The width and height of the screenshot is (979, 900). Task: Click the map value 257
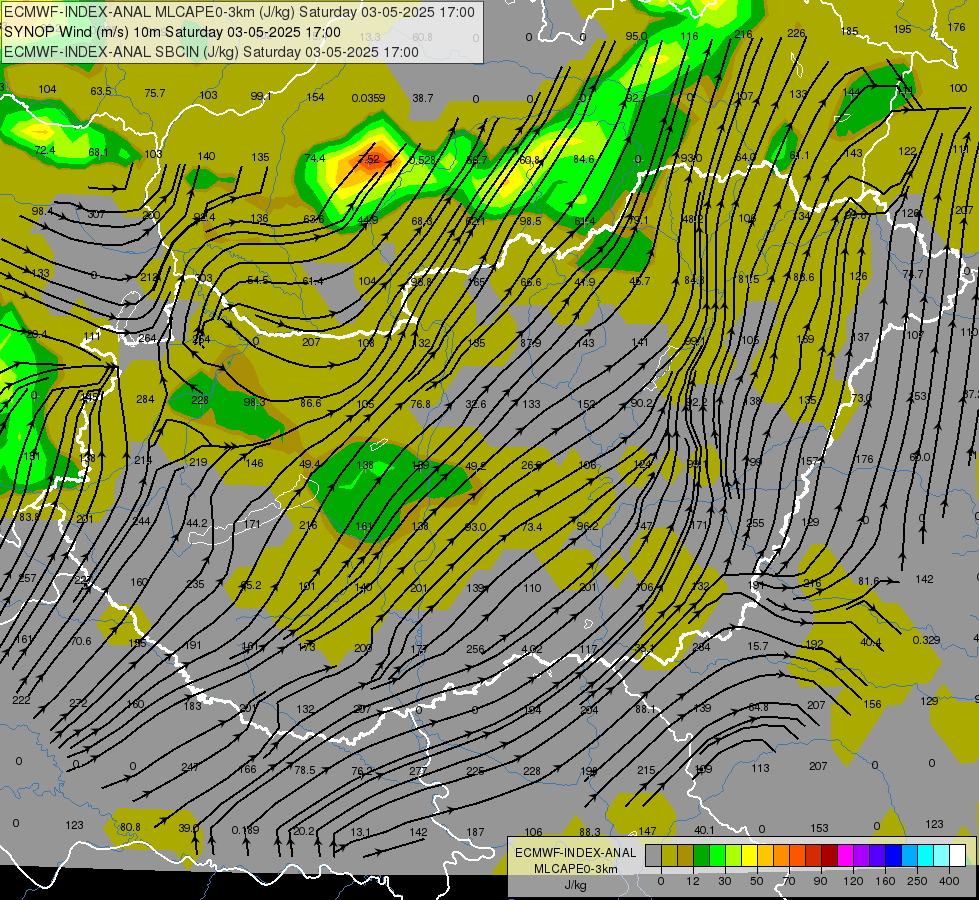click(27, 578)
